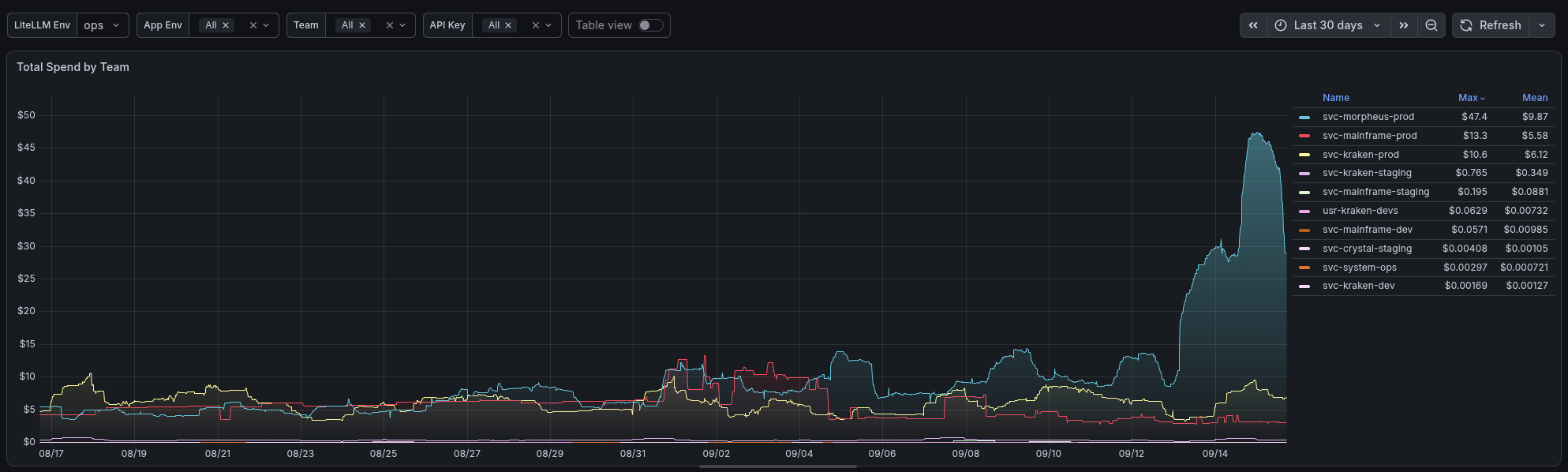Click the $47.4 max value

pyautogui.click(x=1474, y=117)
